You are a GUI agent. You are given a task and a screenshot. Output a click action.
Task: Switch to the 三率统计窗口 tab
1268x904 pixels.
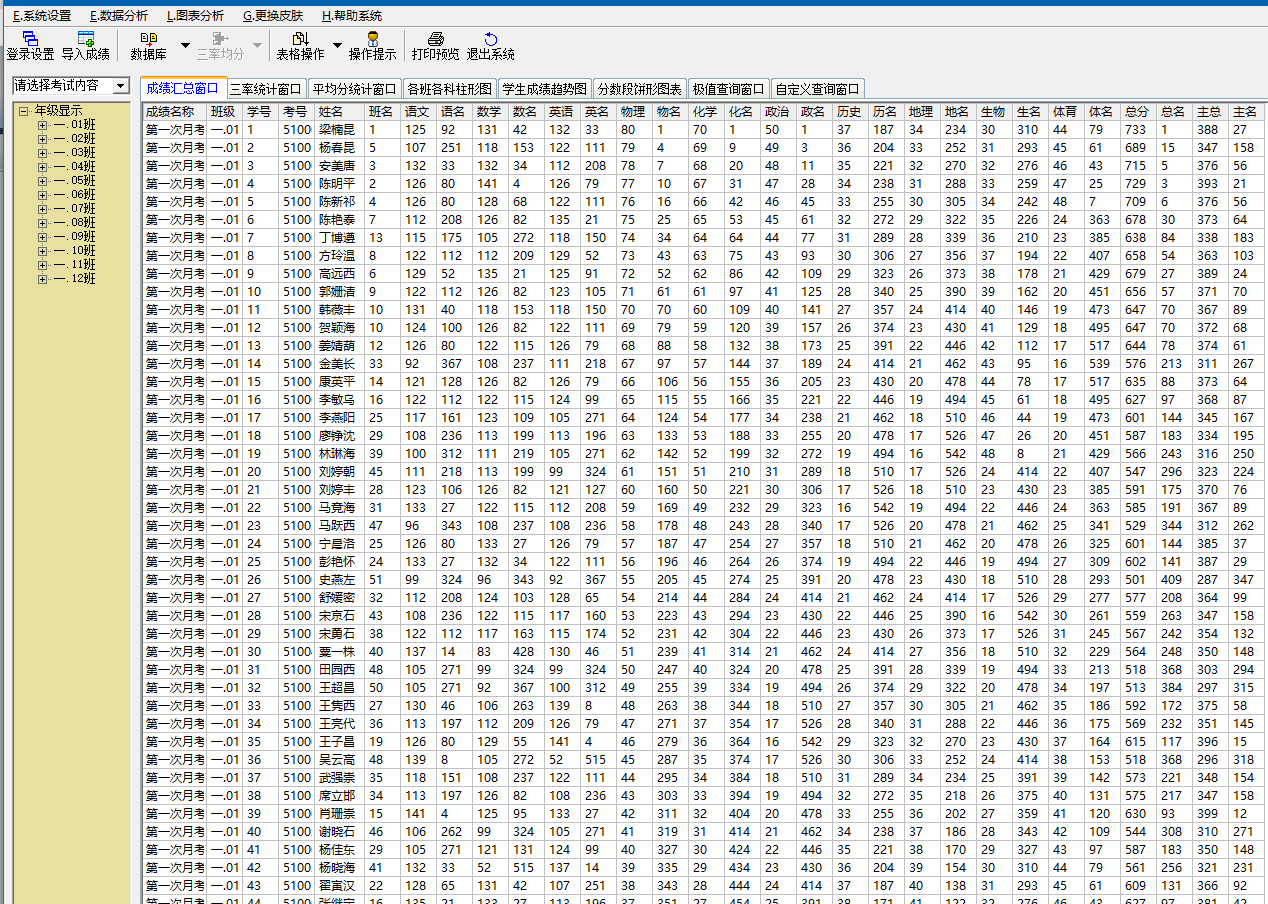pyautogui.click(x=266, y=89)
